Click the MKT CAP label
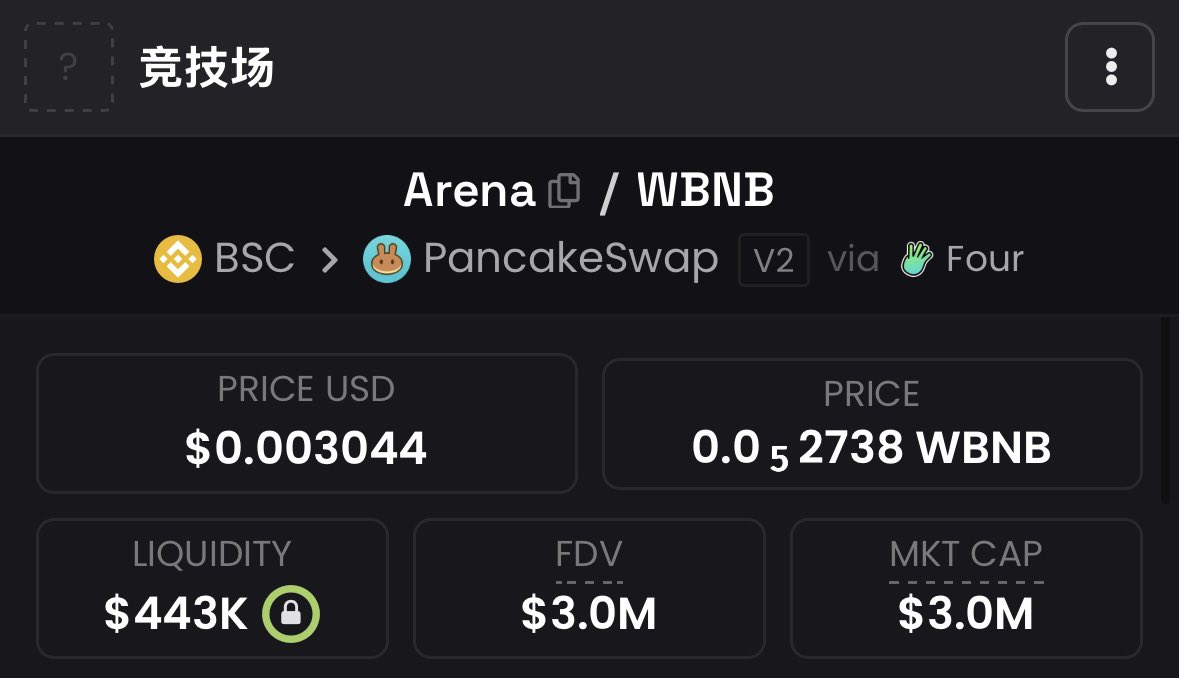Screen dimensions: 1179x678 tap(966, 555)
